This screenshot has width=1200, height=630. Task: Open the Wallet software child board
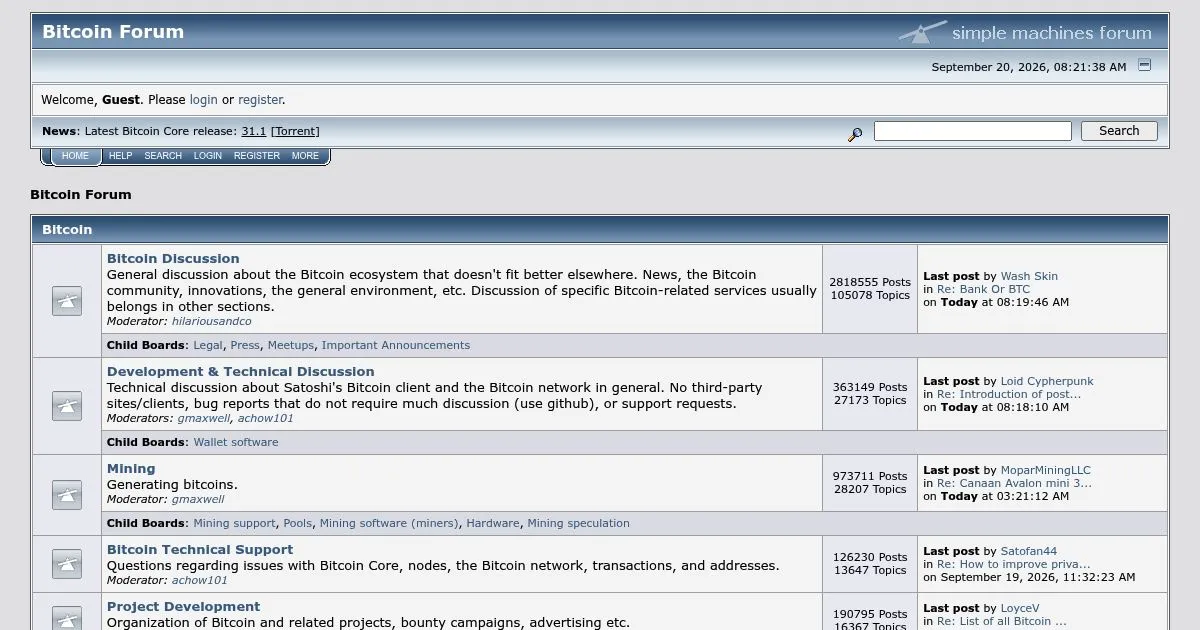click(x=236, y=442)
